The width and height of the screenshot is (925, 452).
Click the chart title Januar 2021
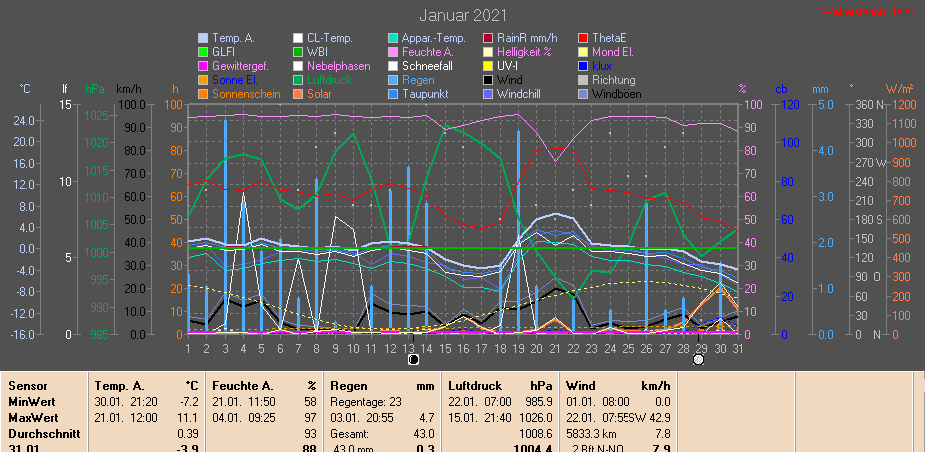(x=462, y=15)
